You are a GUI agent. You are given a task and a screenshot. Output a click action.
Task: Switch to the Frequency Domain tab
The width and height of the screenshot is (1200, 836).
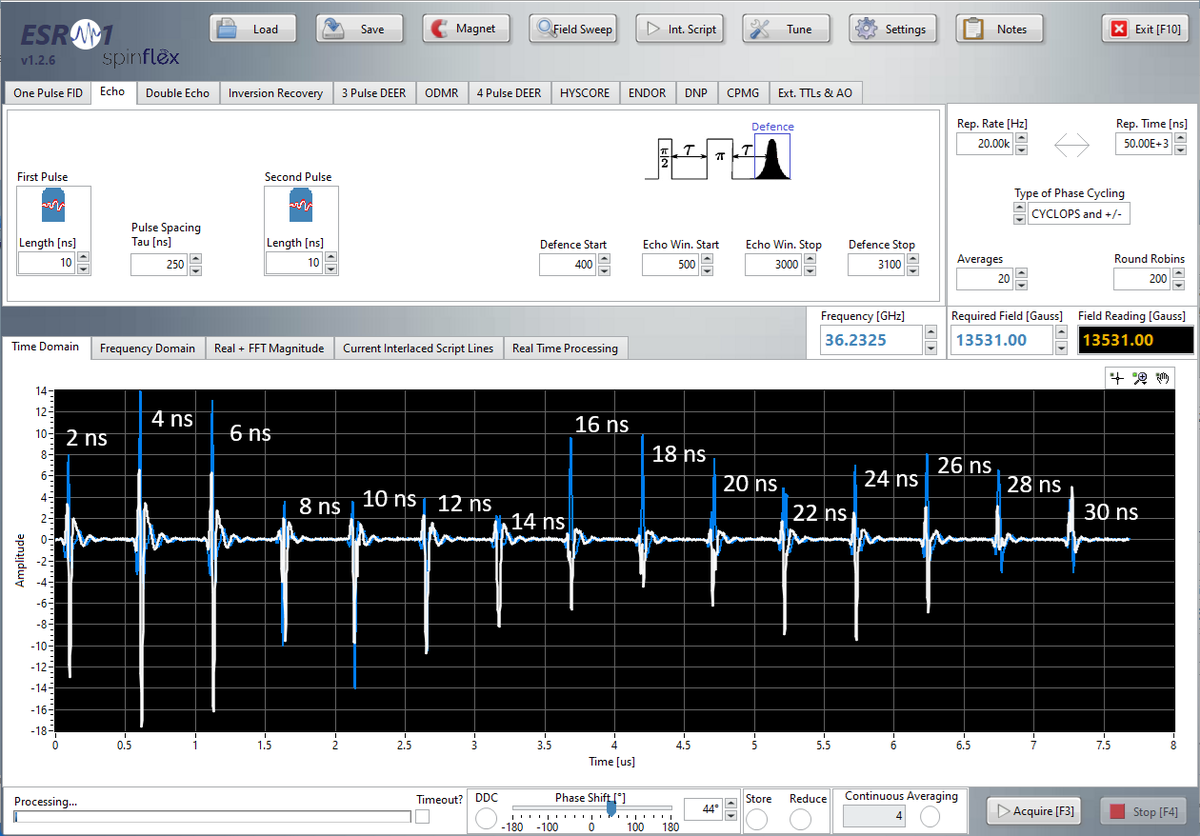click(147, 348)
